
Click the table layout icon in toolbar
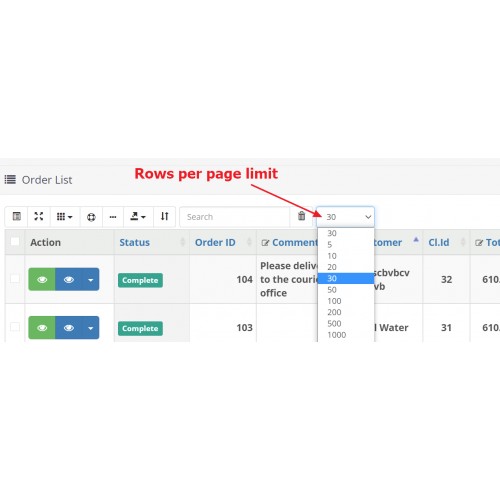point(16,217)
